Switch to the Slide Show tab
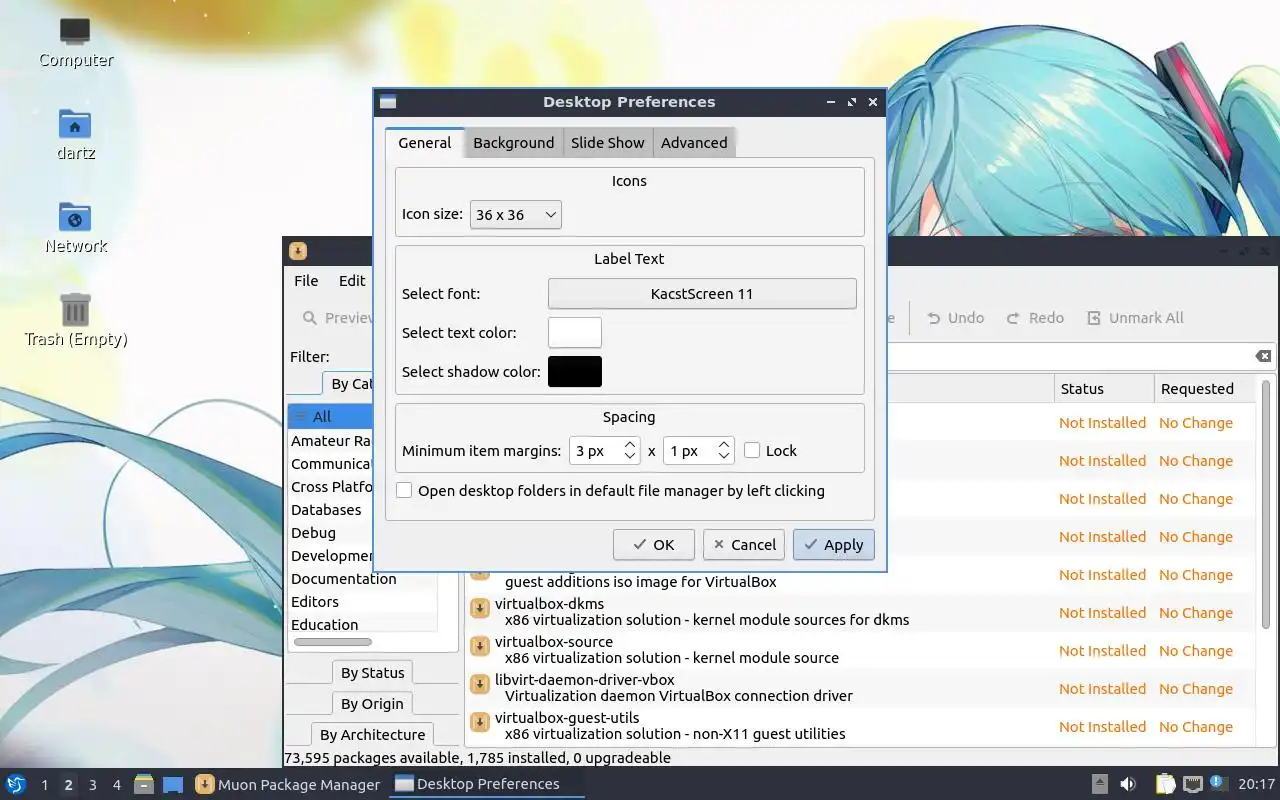Viewport: 1280px width, 800px height. [x=608, y=143]
